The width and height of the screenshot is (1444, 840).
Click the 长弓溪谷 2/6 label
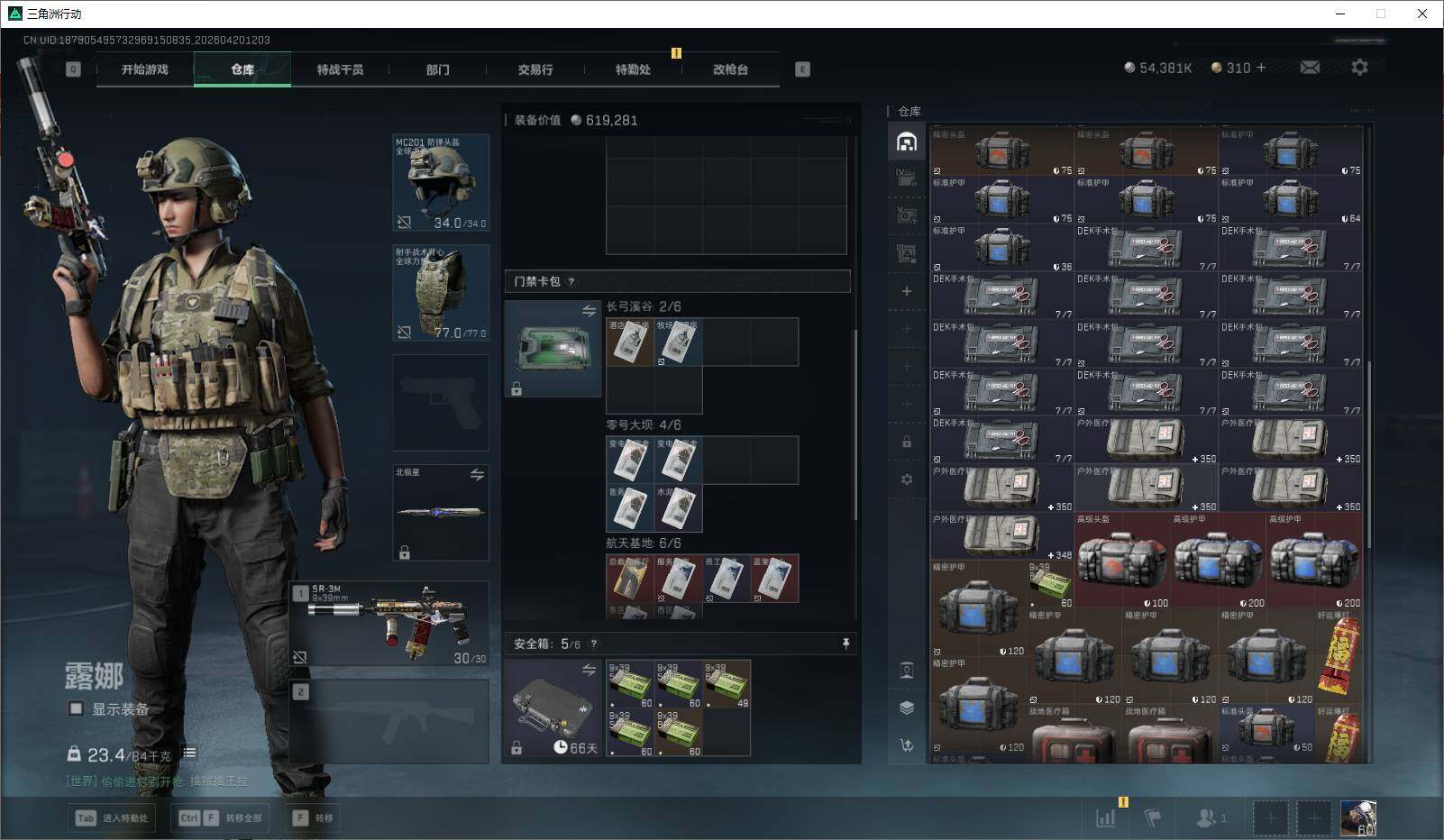click(x=644, y=306)
